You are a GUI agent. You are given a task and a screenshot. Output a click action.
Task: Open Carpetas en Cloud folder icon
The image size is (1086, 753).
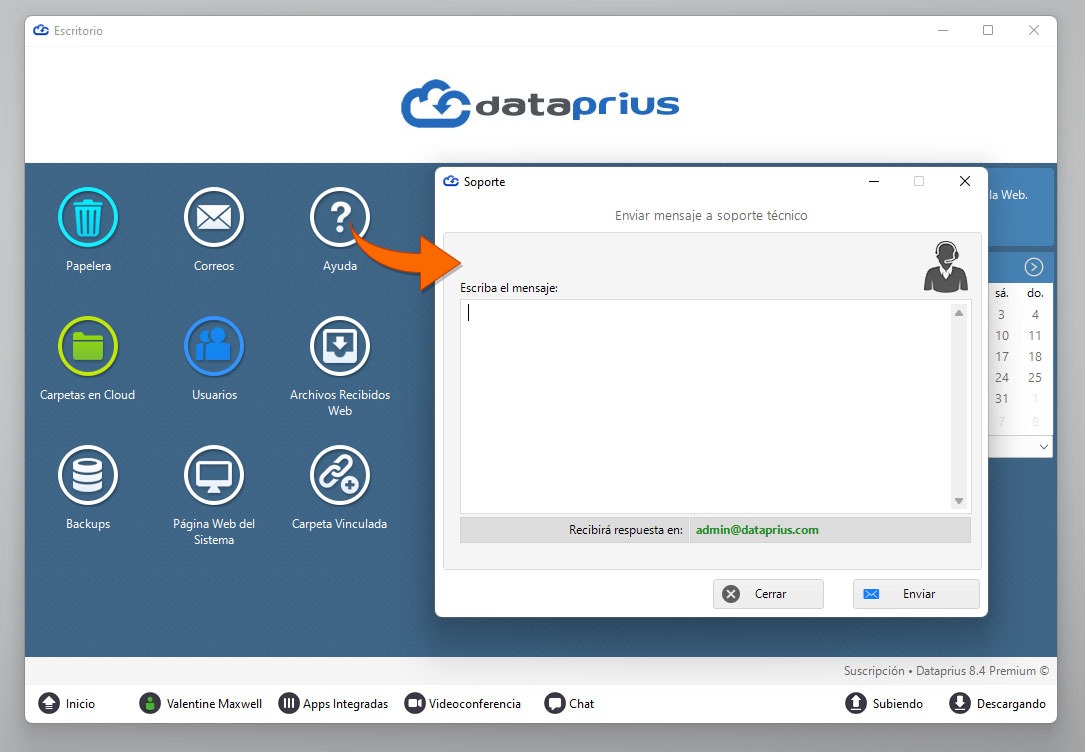coord(88,346)
